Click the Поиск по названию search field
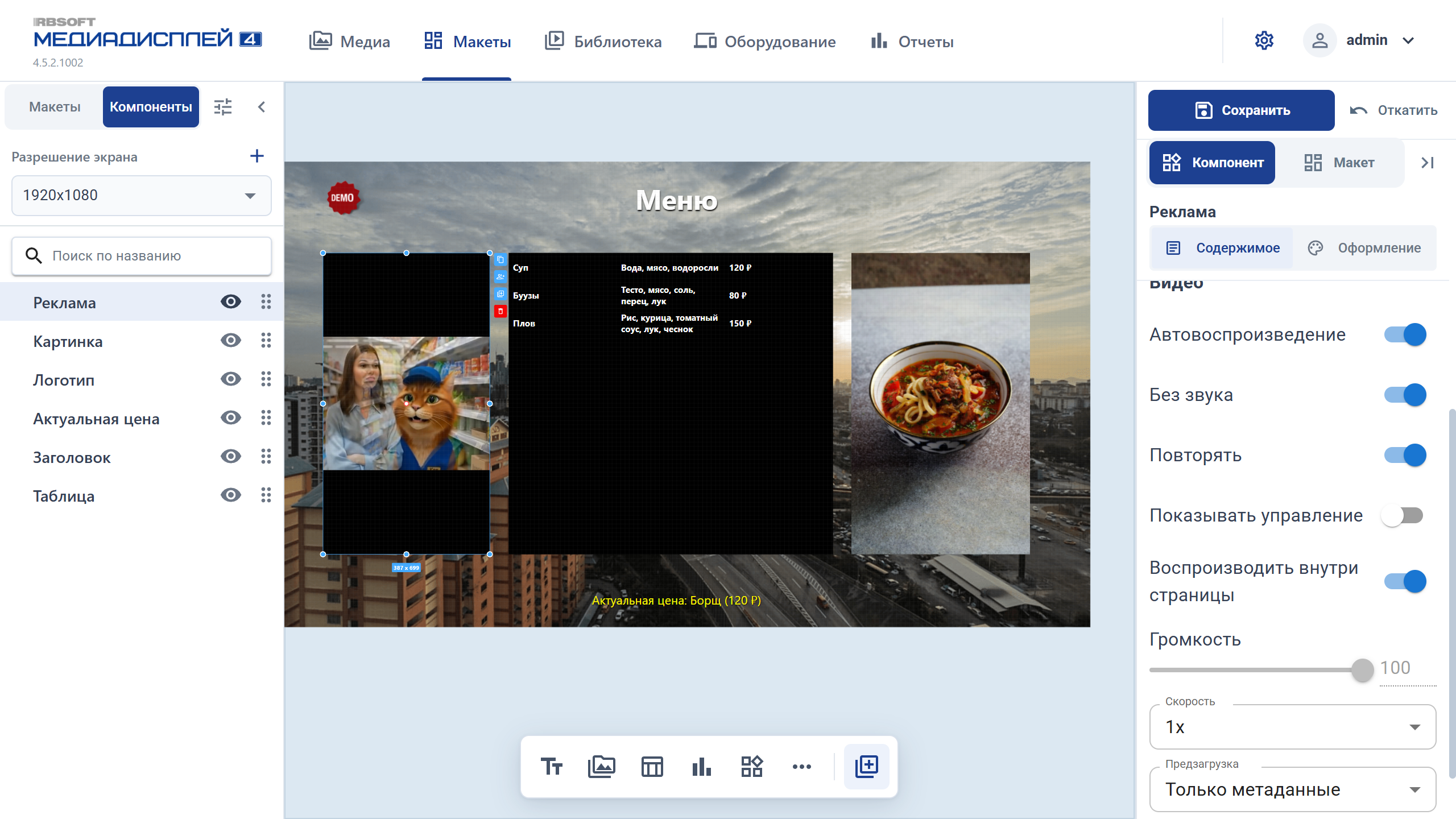The image size is (1456, 819). [x=142, y=256]
